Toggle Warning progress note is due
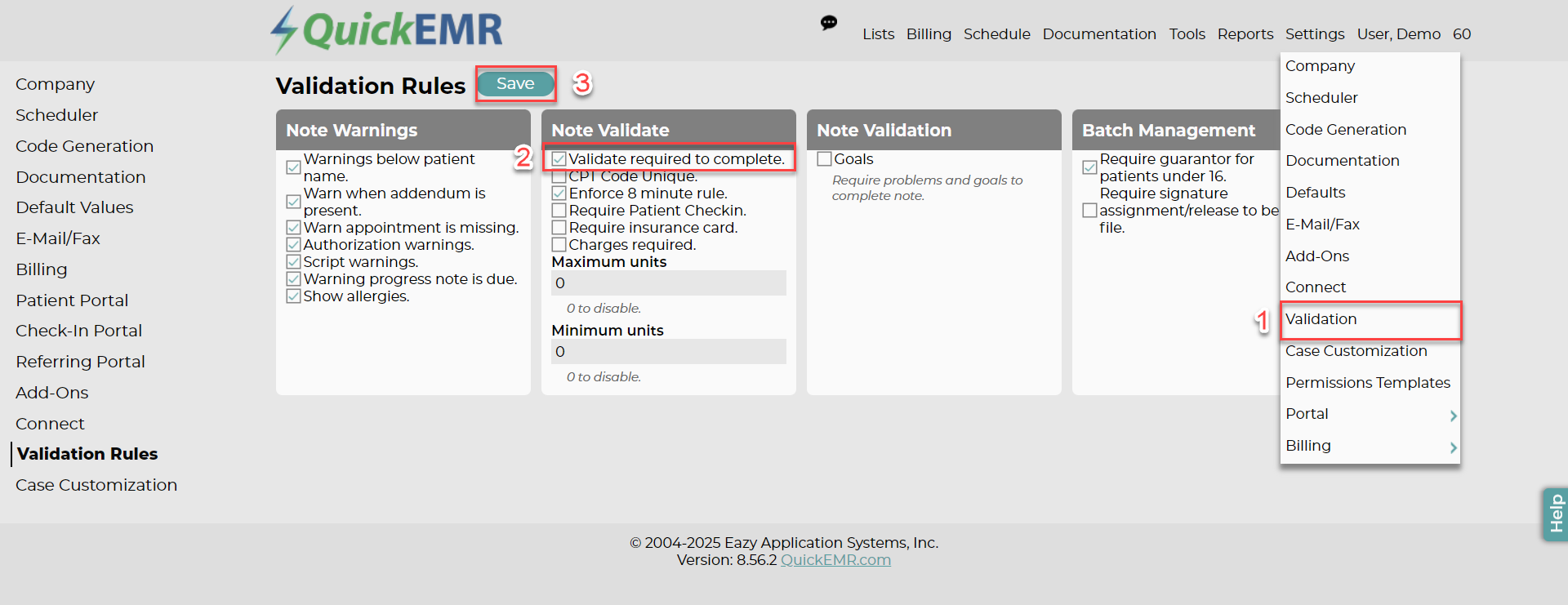 [293, 278]
